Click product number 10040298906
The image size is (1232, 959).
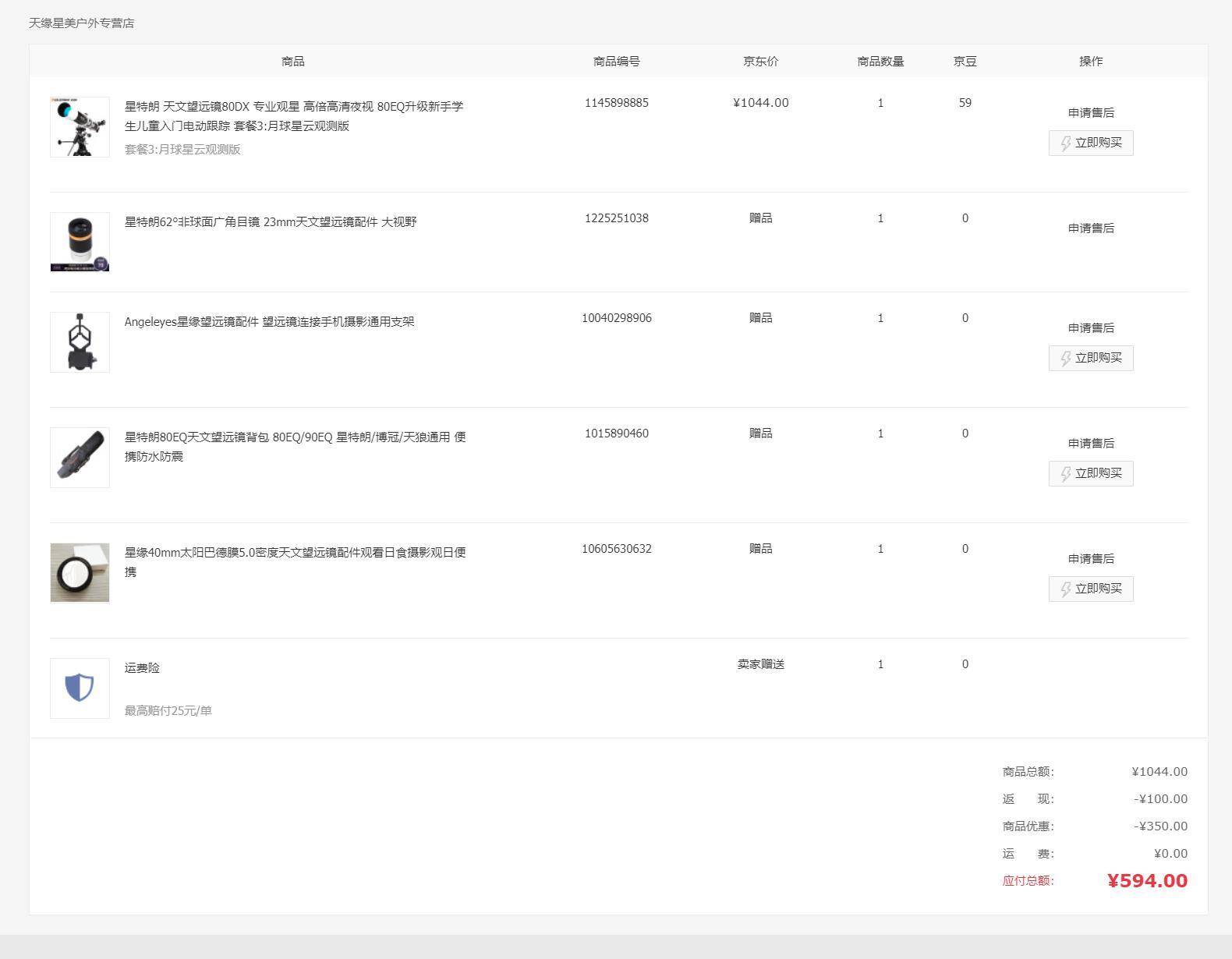pyautogui.click(x=617, y=318)
